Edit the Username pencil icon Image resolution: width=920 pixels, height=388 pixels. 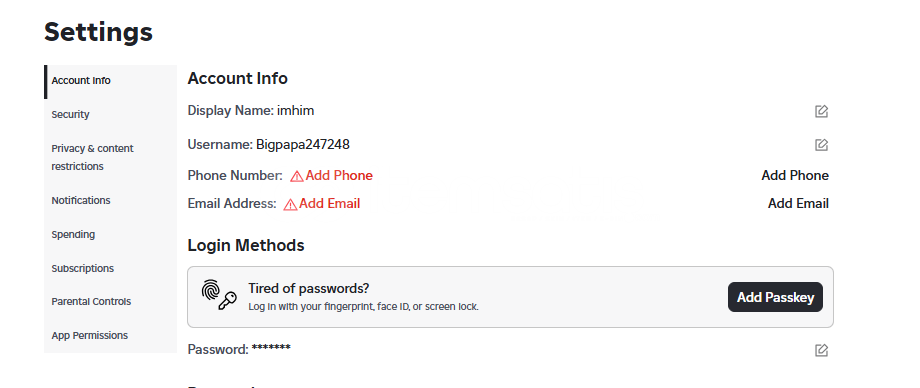(x=821, y=144)
